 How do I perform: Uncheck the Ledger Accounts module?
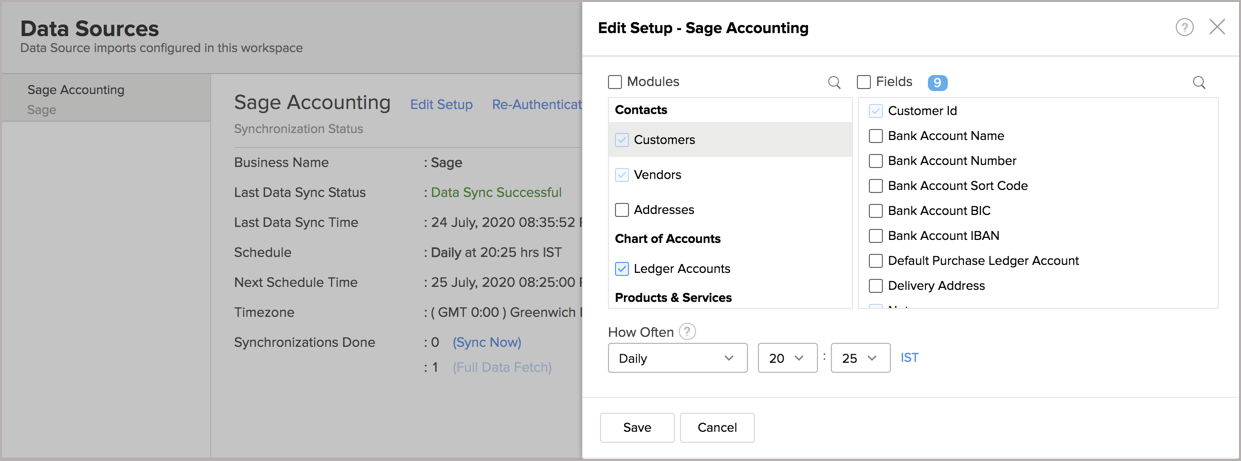pos(622,269)
